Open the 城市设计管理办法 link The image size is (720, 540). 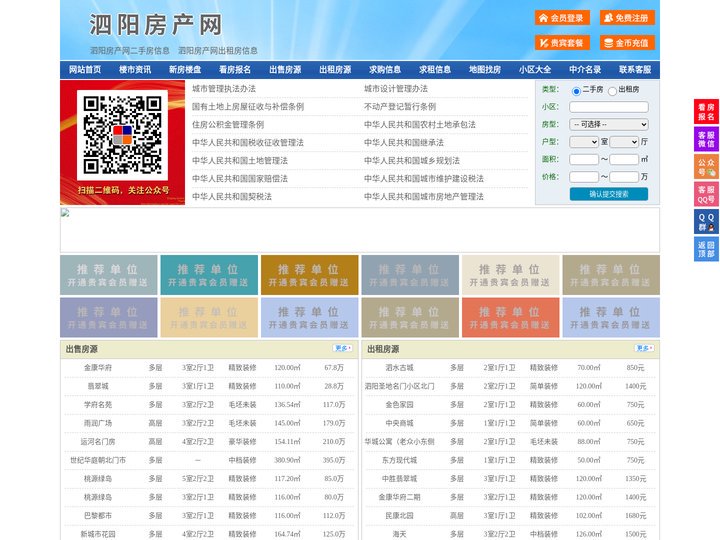pyautogui.click(x=396, y=89)
